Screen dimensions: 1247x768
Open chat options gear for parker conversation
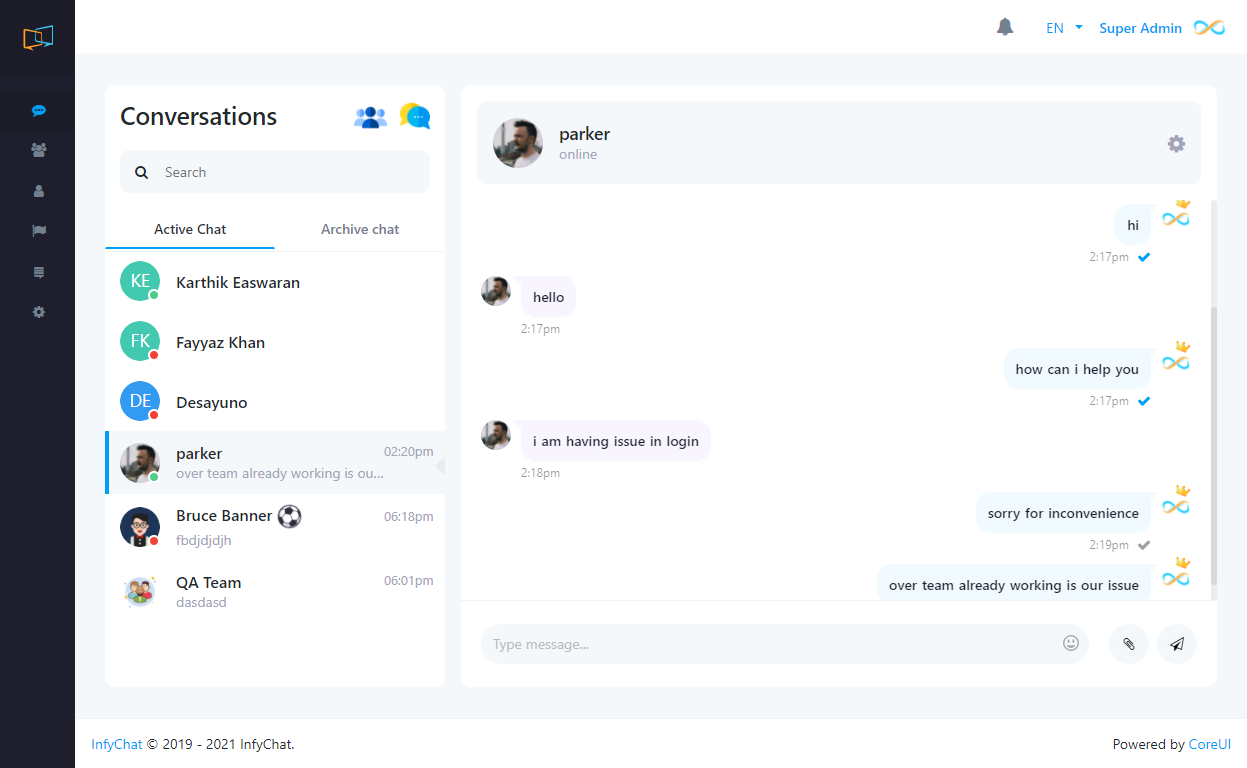[1176, 143]
